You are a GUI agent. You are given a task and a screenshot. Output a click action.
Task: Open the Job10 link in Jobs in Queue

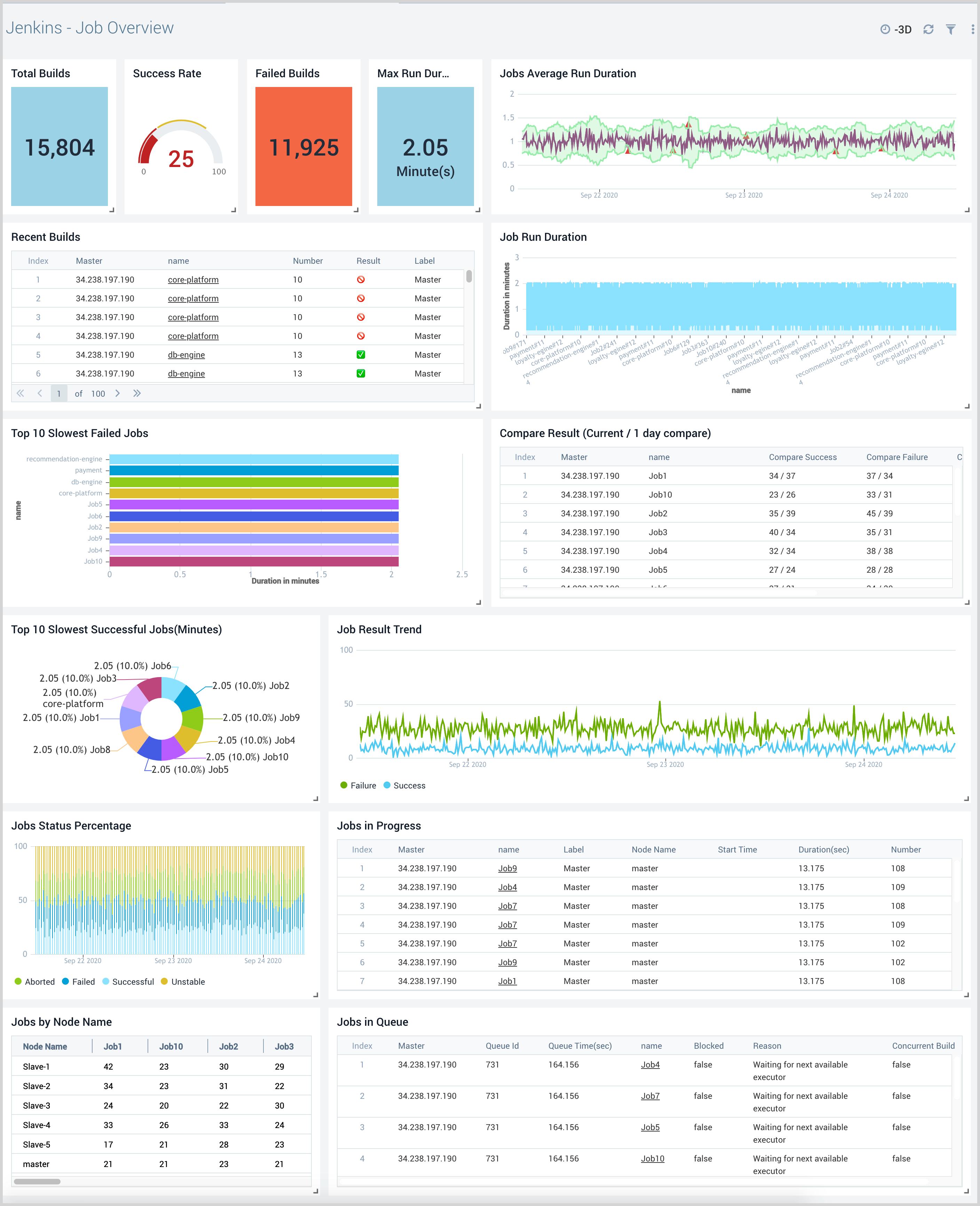point(652,1159)
